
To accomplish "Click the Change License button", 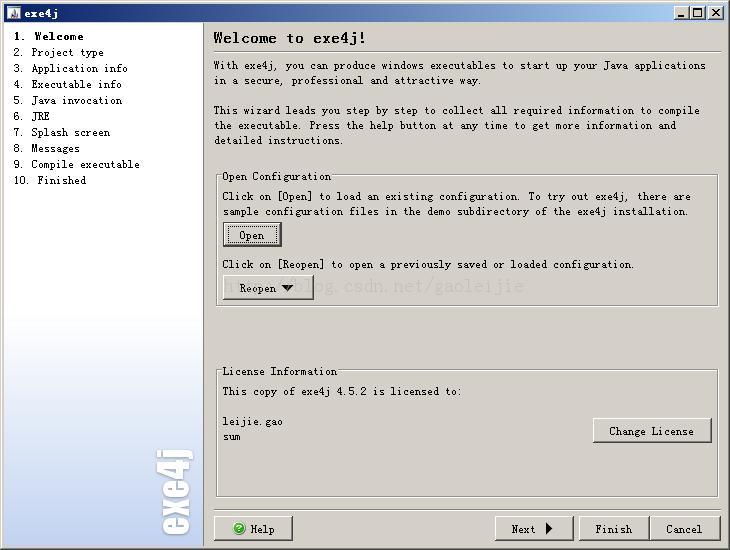I will [652, 431].
